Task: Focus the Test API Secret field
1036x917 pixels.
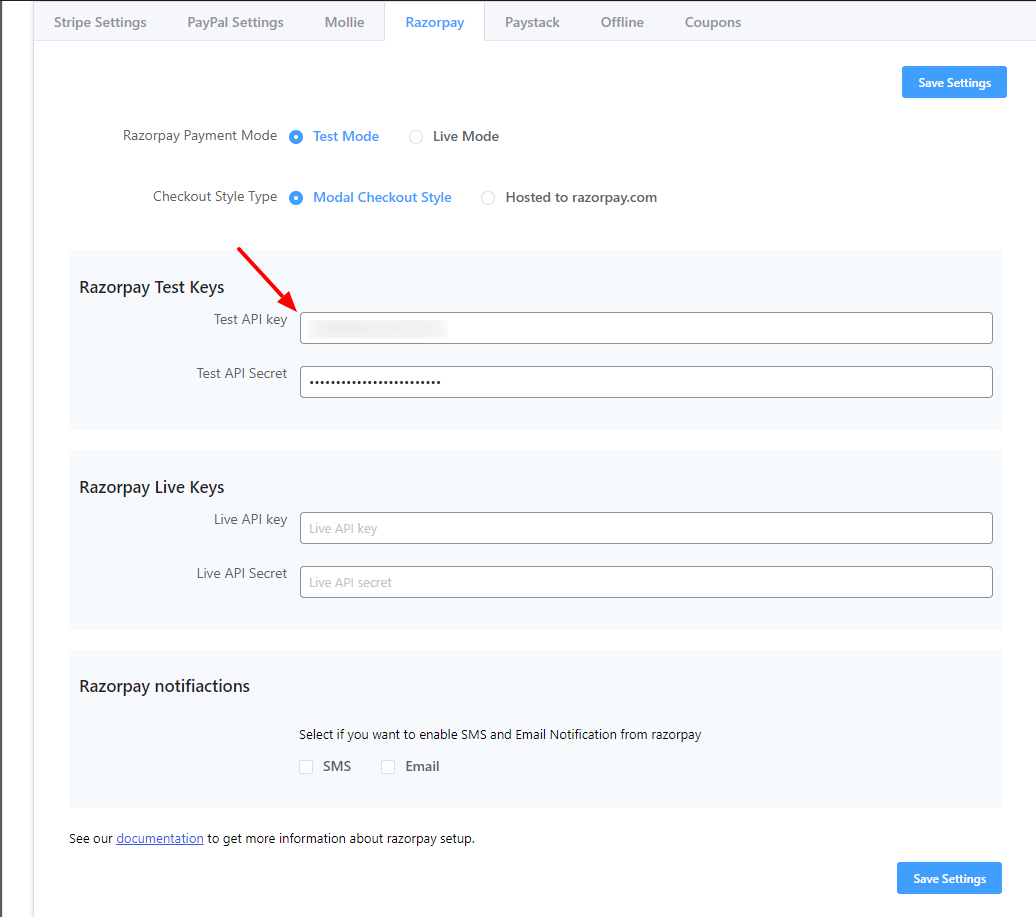Action: tap(646, 382)
